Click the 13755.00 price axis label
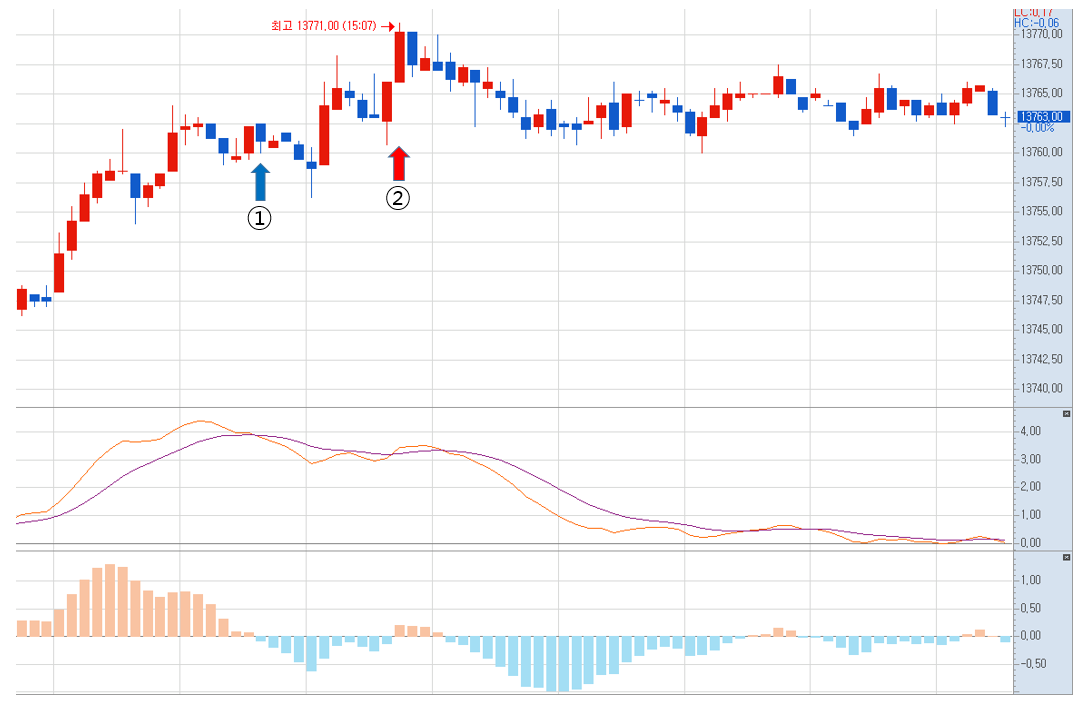This screenshot has width=1085, height=706. (1041, 211)
